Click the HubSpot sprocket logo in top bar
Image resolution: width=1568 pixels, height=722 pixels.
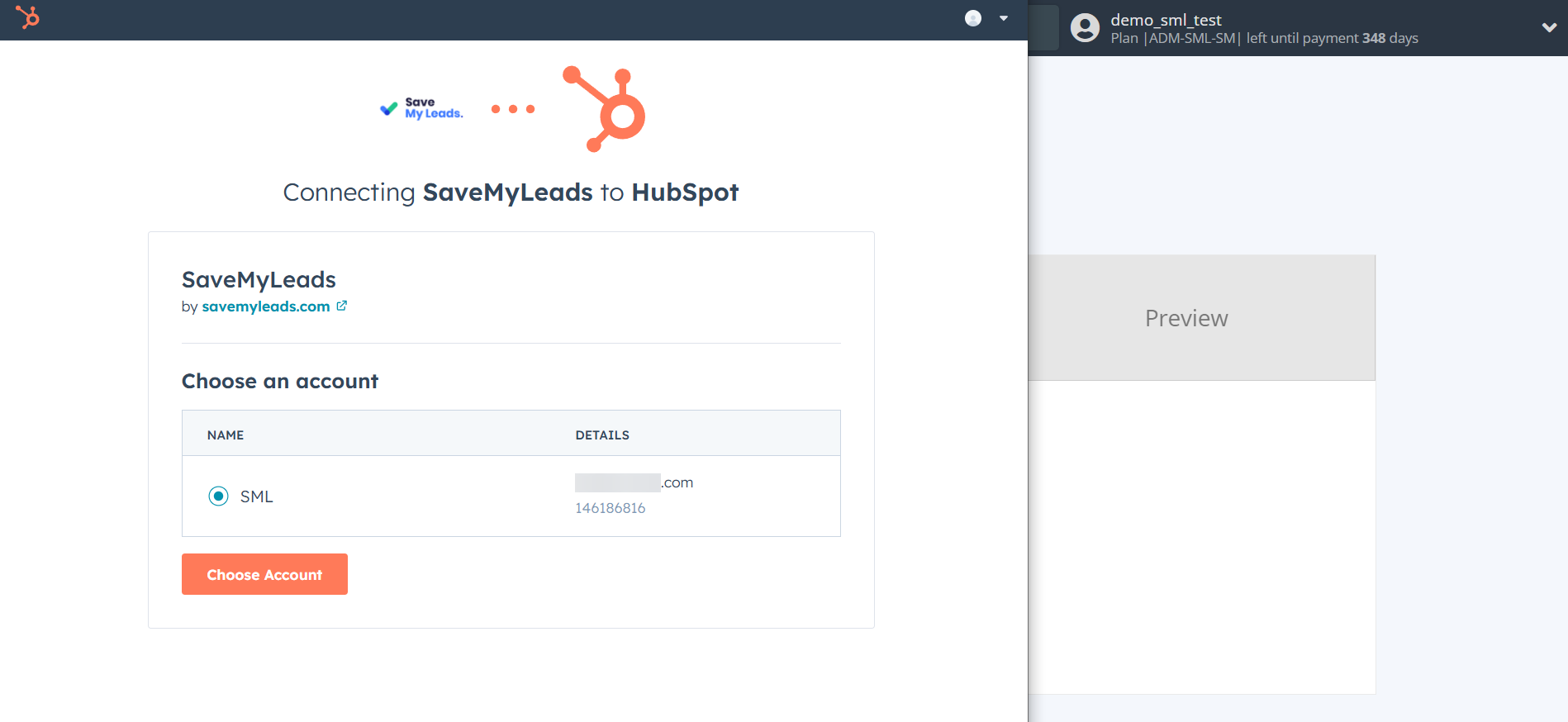(28, 17)
